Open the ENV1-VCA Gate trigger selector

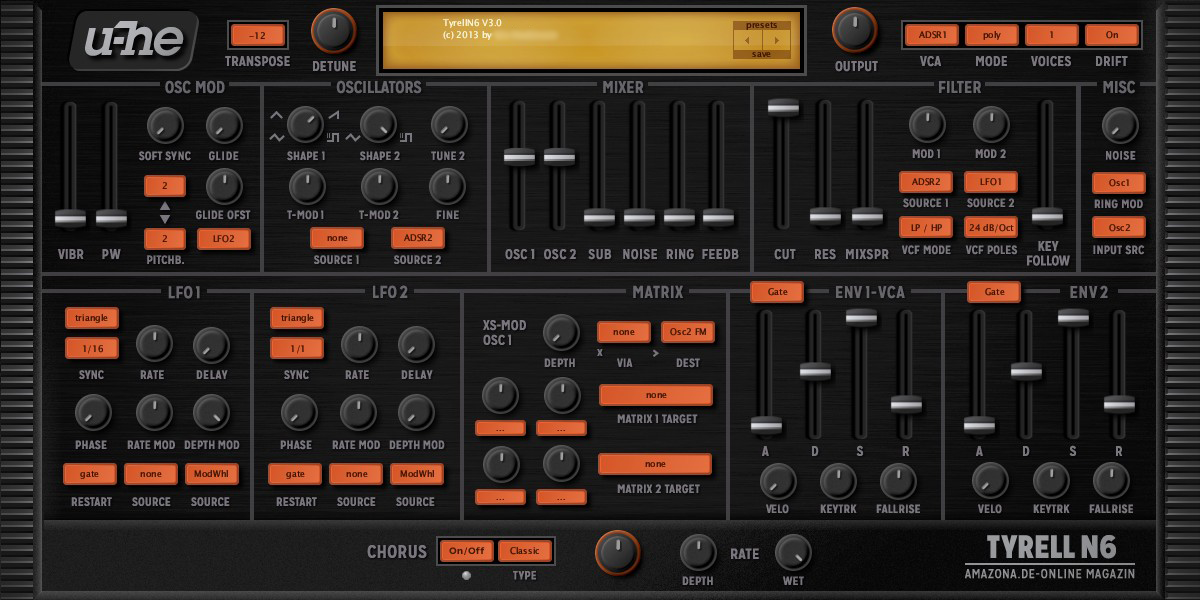point(777,292)
